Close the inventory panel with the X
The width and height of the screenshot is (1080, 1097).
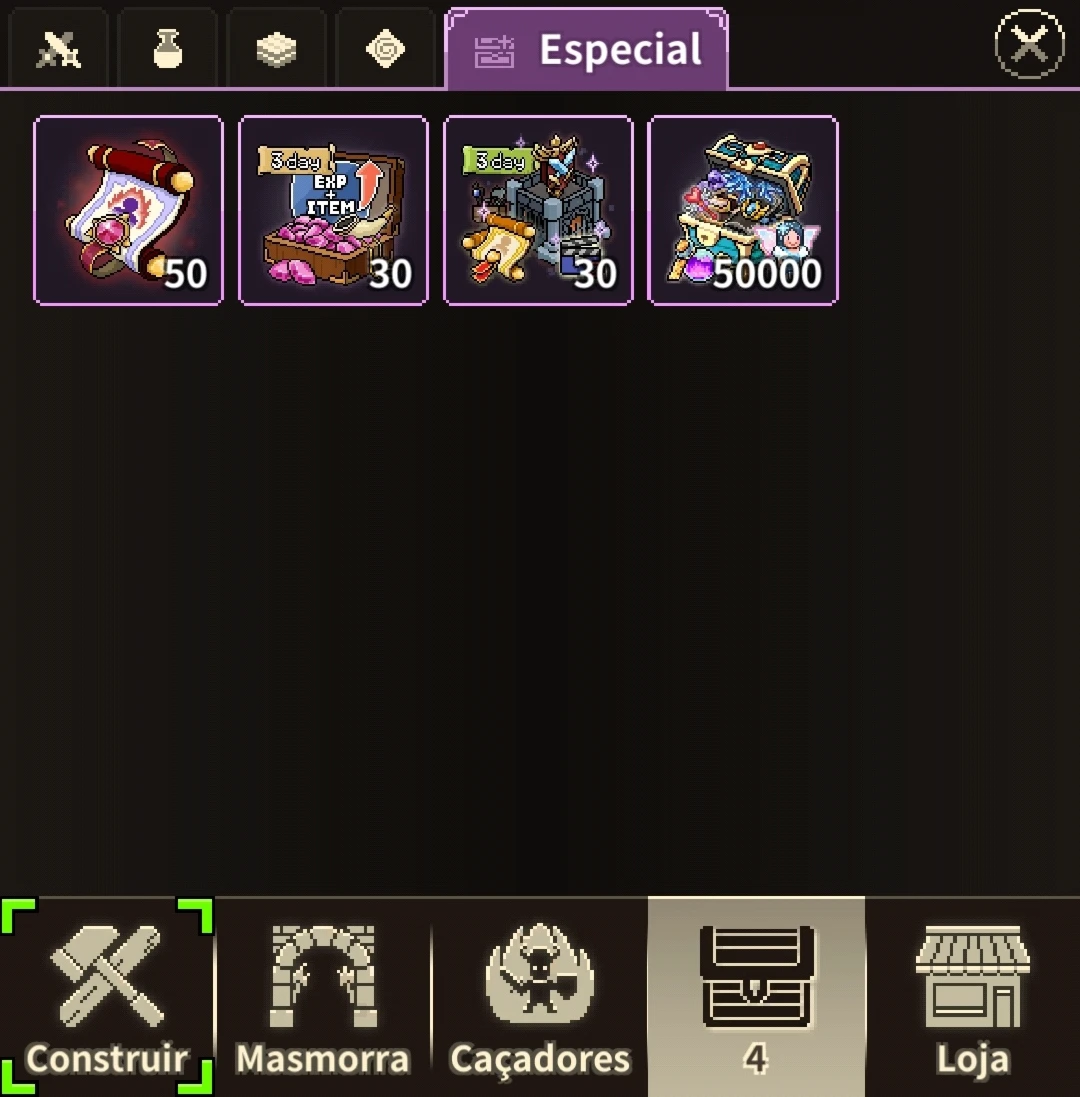pos(1029,44)
